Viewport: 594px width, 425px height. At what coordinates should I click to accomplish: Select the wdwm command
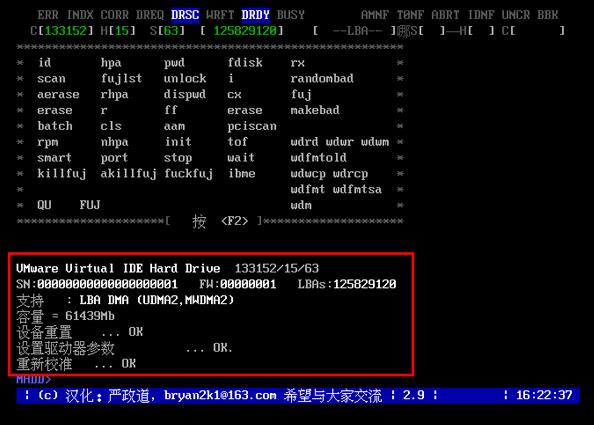[x=375, y=142]
